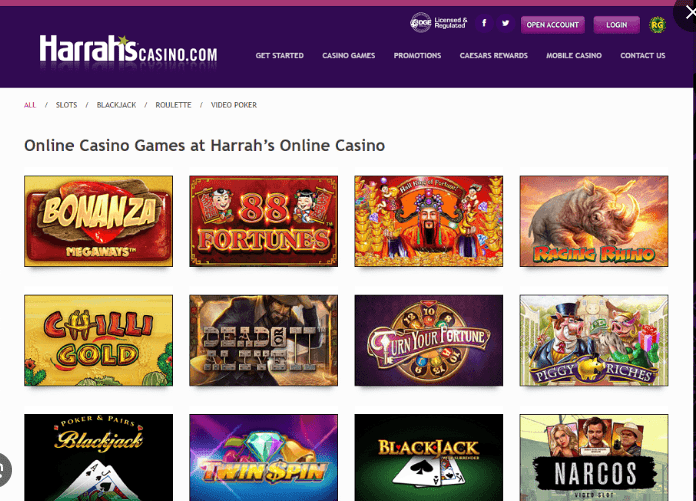The image size is (696, 501).
Task: Click the LOGIN button
Action: (617, 25)
